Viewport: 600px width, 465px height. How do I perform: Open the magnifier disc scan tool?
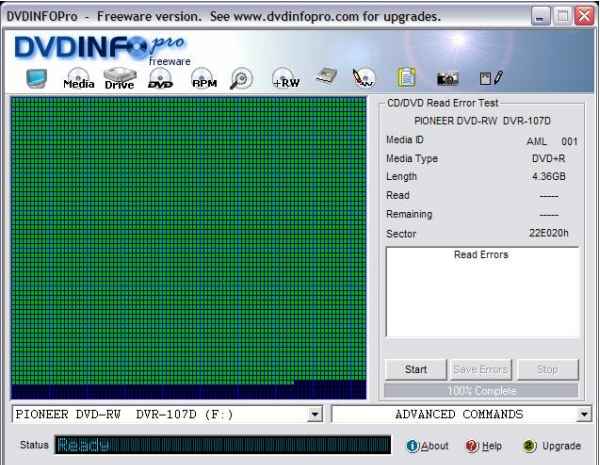241,78
